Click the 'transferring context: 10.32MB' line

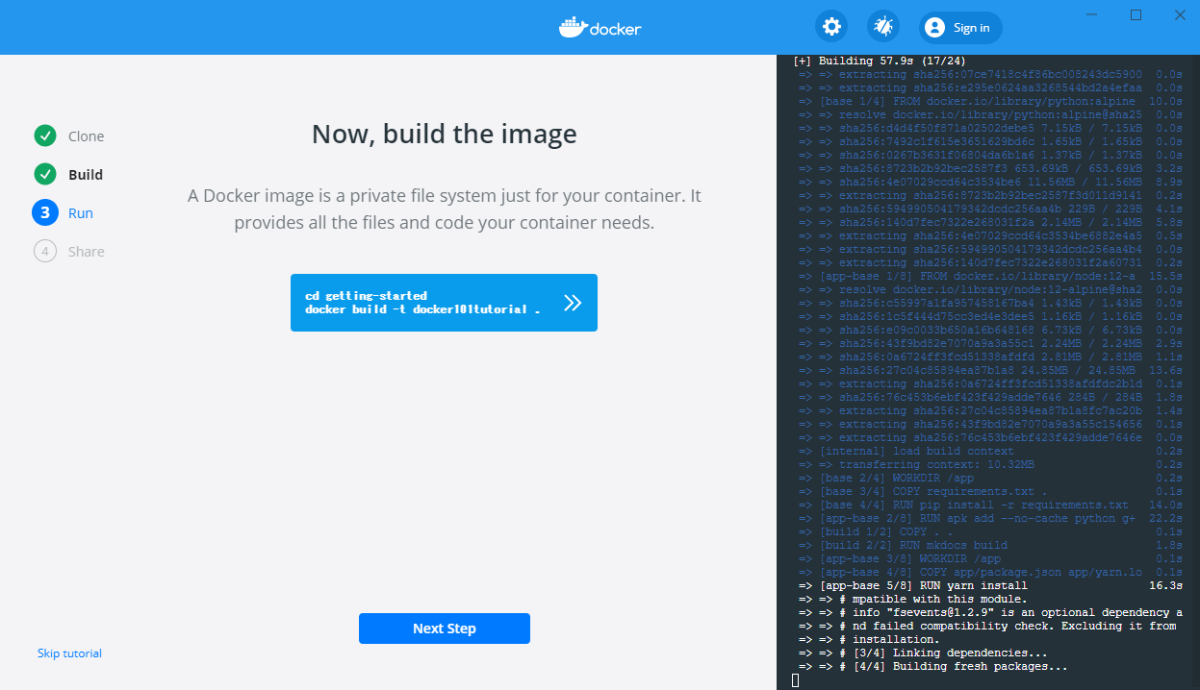[990, 464]
